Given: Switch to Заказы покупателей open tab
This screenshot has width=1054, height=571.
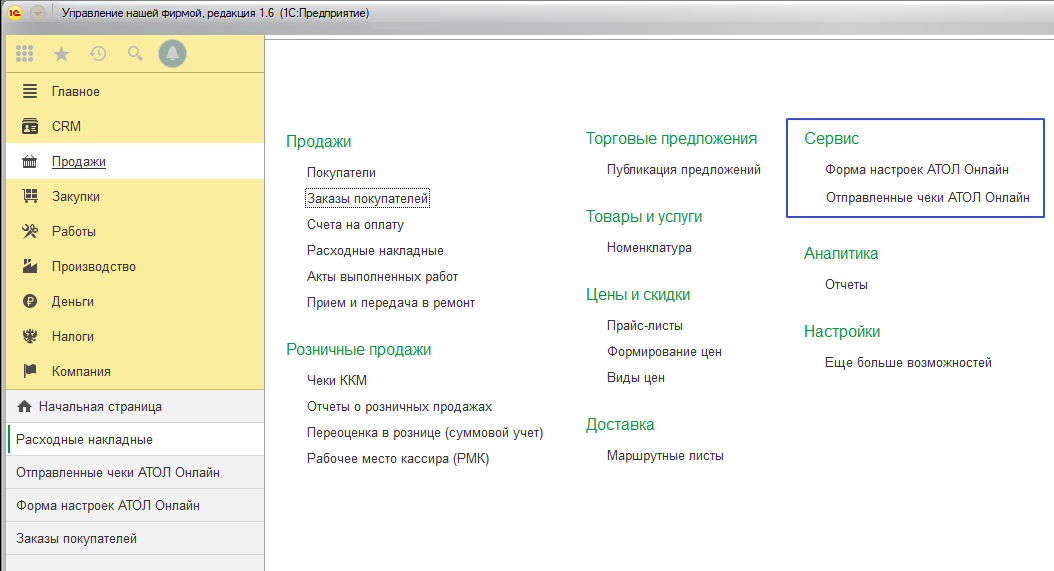Looking at the screenshot, I should pos(135,538).
